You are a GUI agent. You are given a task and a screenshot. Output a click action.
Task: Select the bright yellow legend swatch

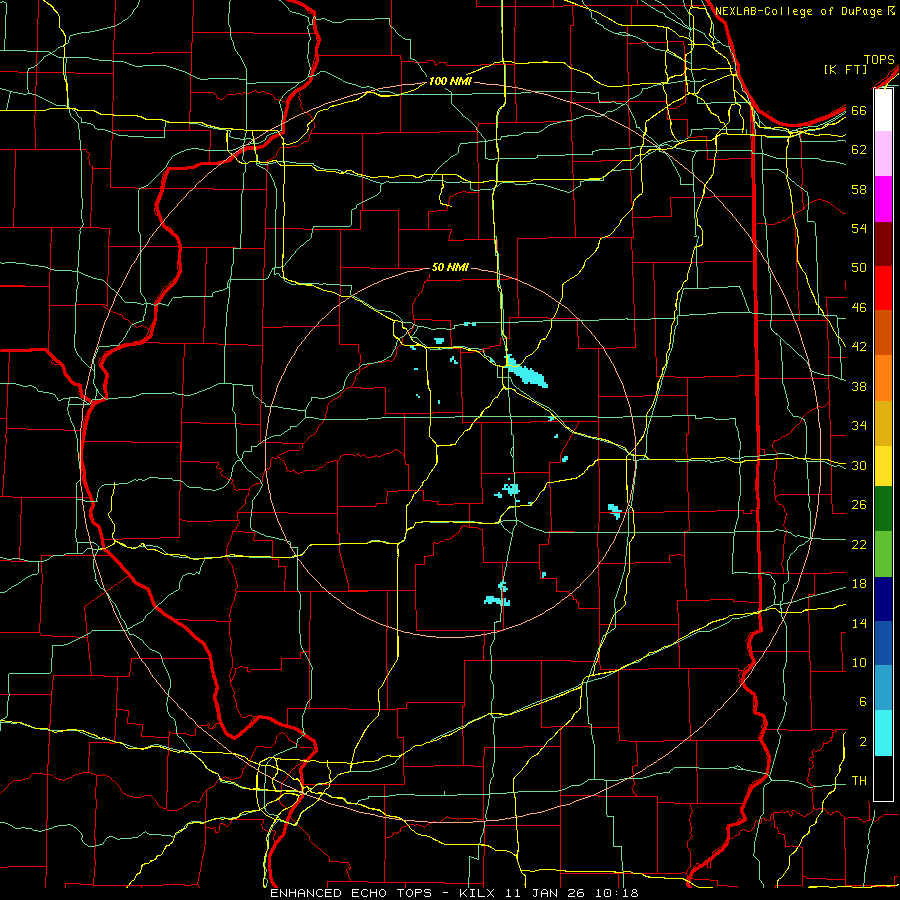(883, 466)
